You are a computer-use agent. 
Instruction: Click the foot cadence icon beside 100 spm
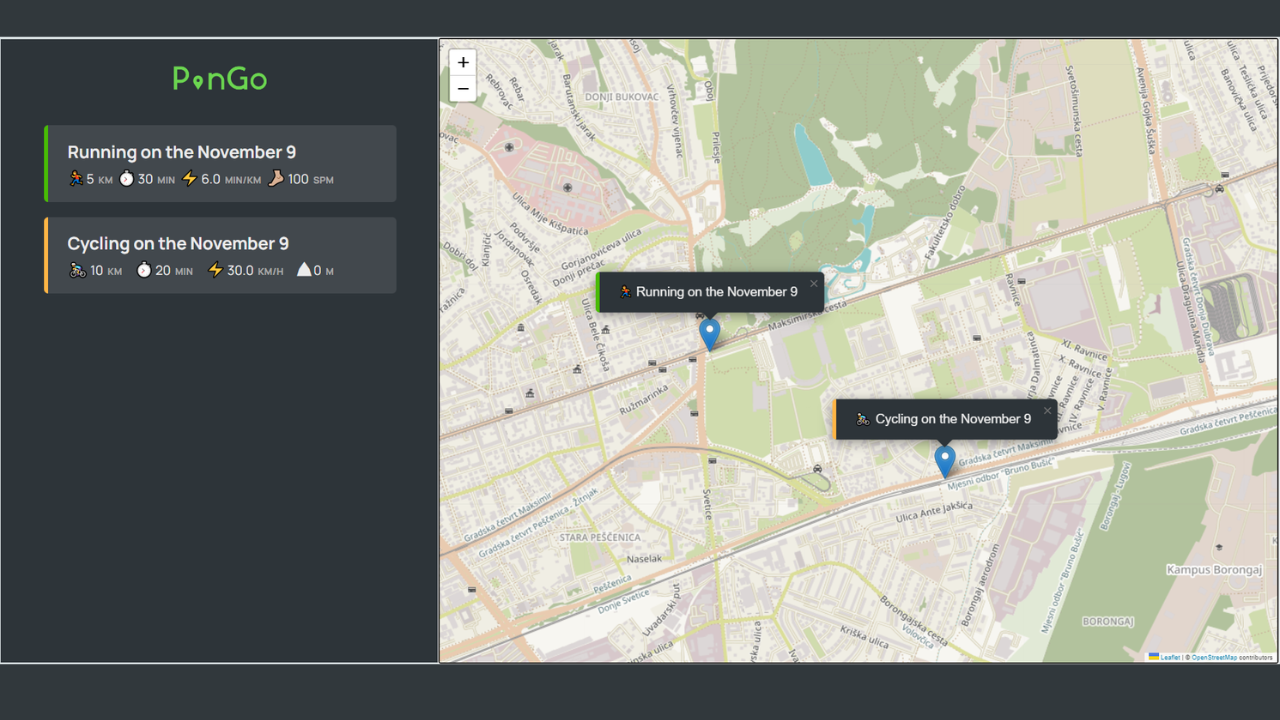[x=276, y=179]
